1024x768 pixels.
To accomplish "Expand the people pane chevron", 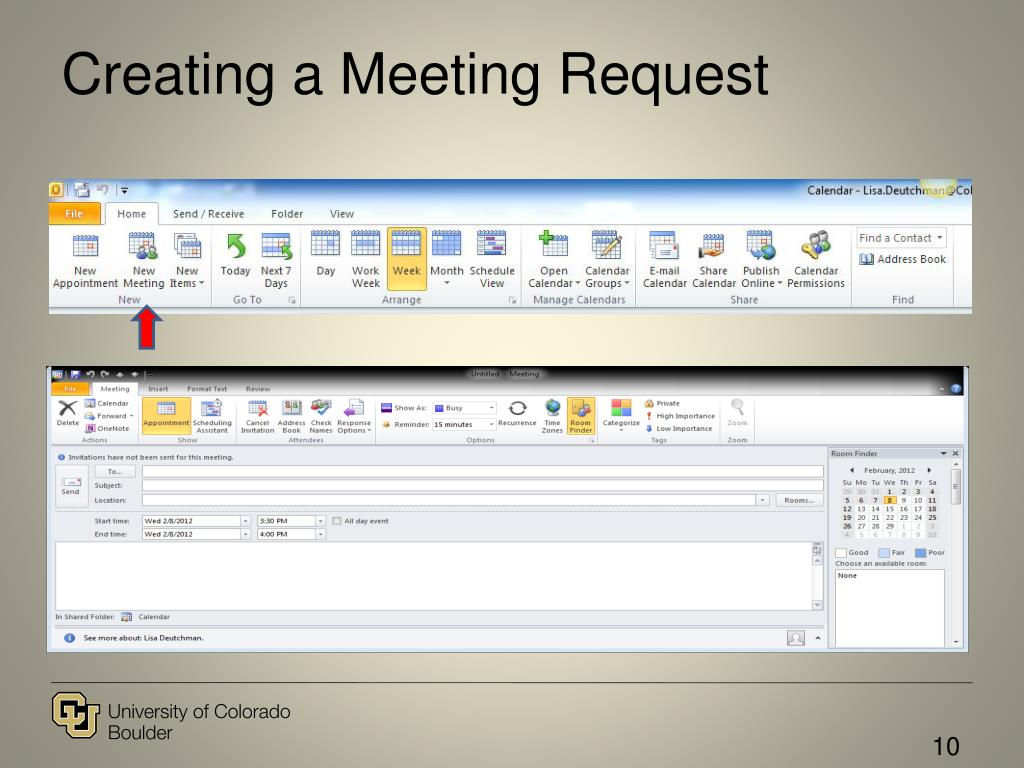I will 818,638.
